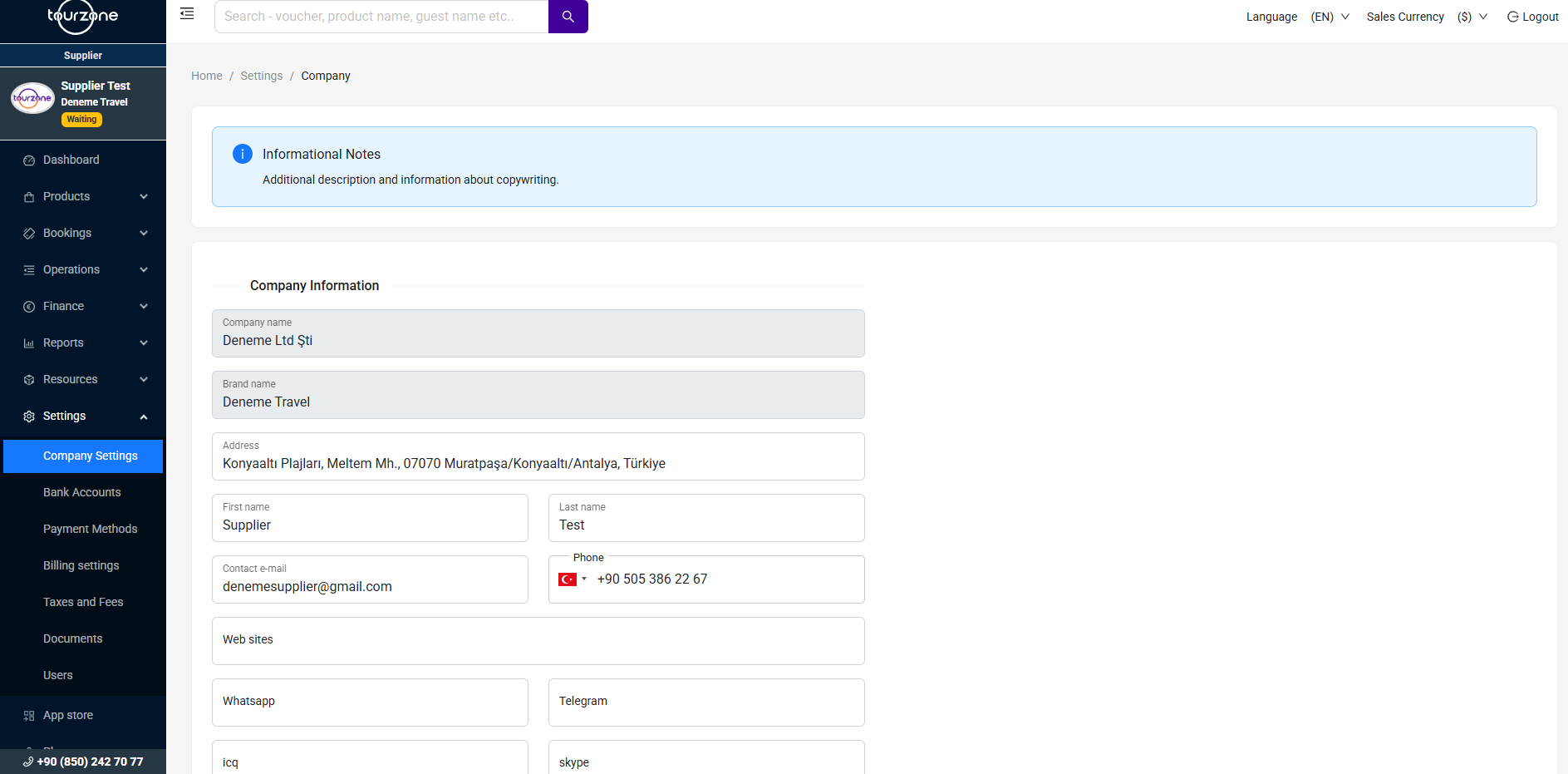Click the Logout icon in header

click(1512, 17)
